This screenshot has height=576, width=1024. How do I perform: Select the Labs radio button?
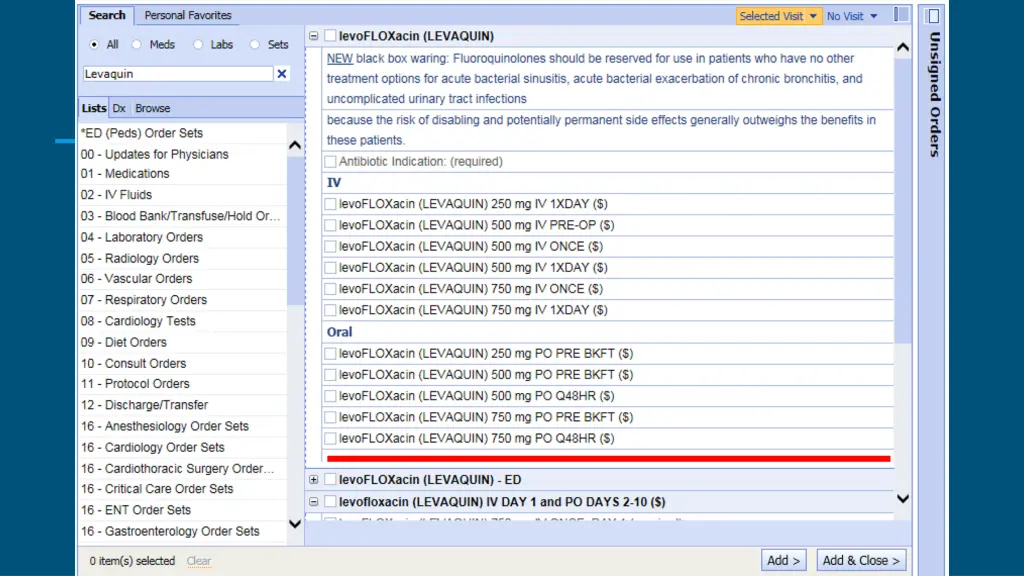[x=198, y=44]
